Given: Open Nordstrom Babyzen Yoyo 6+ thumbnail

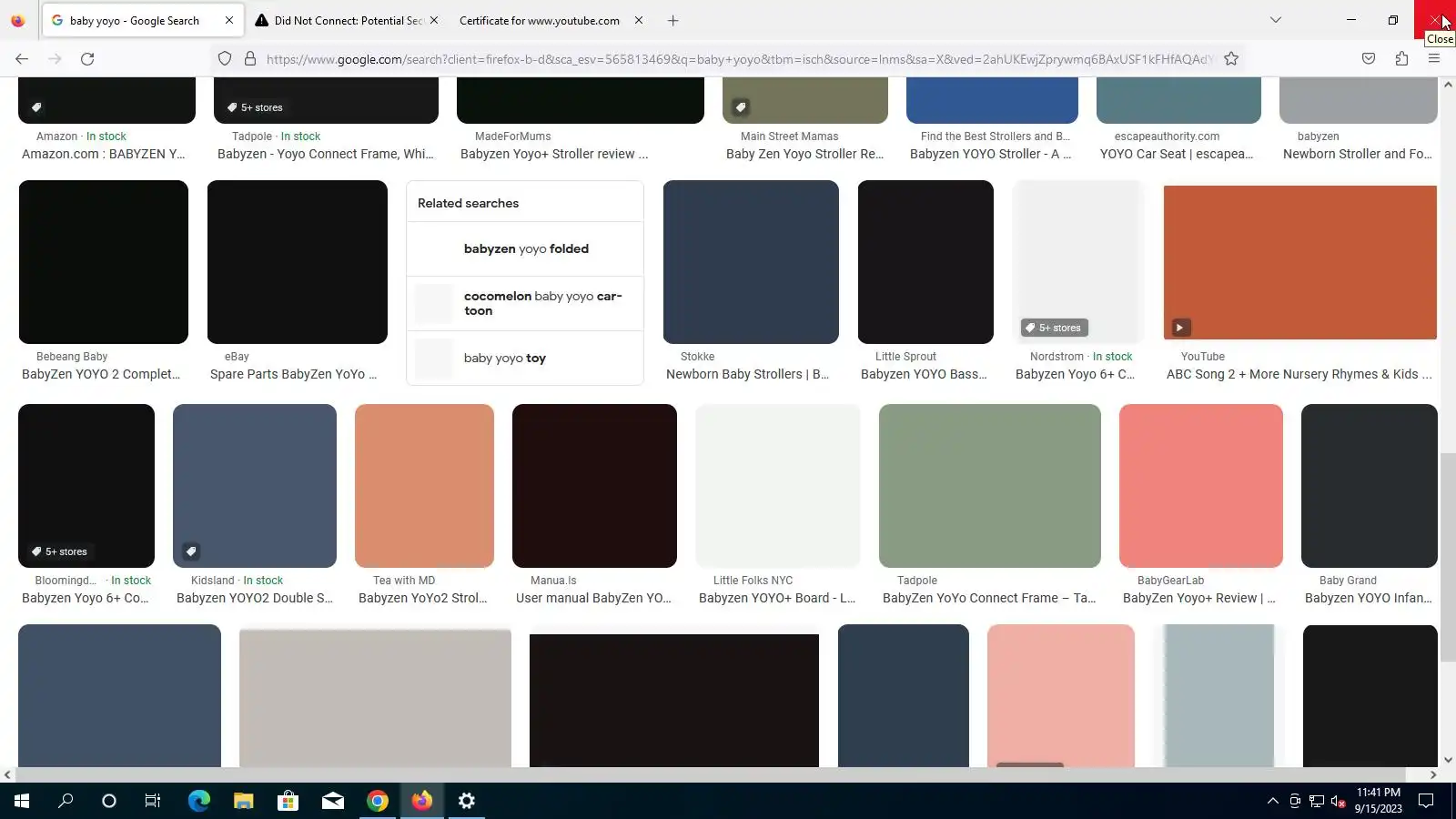Looking at the screenshot, I should pos(1078,262).
